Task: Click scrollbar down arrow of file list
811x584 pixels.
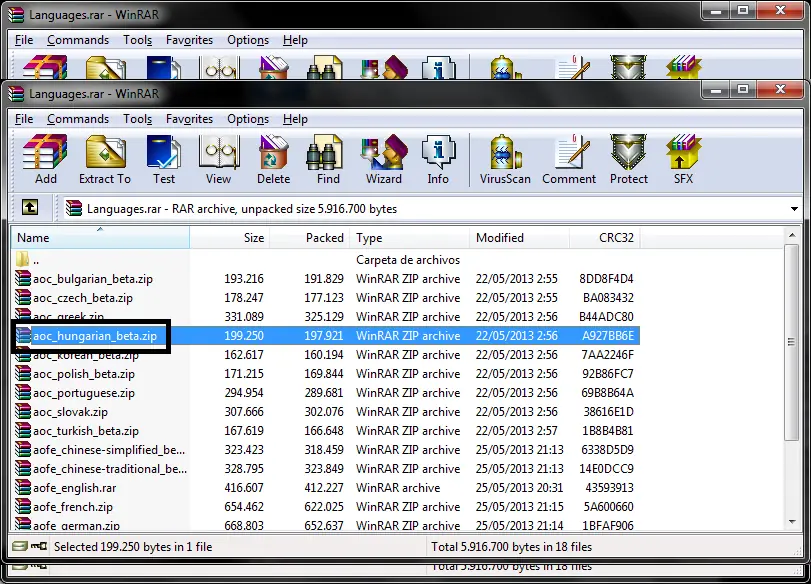Action: pyautogui.click(x=792, y=522)
